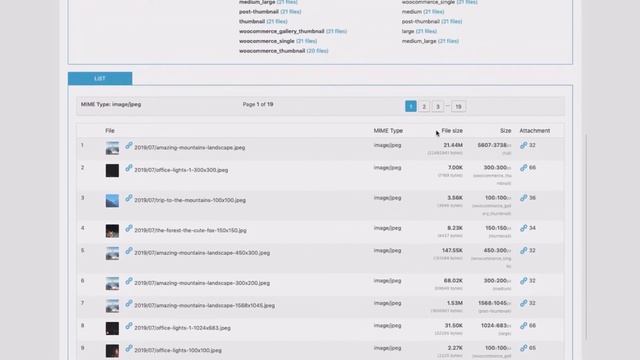Viewport: 640px width, 360px height.
Task: Open woocommerce_thumbnail (20 files) link
Action: tap(317, 51)
